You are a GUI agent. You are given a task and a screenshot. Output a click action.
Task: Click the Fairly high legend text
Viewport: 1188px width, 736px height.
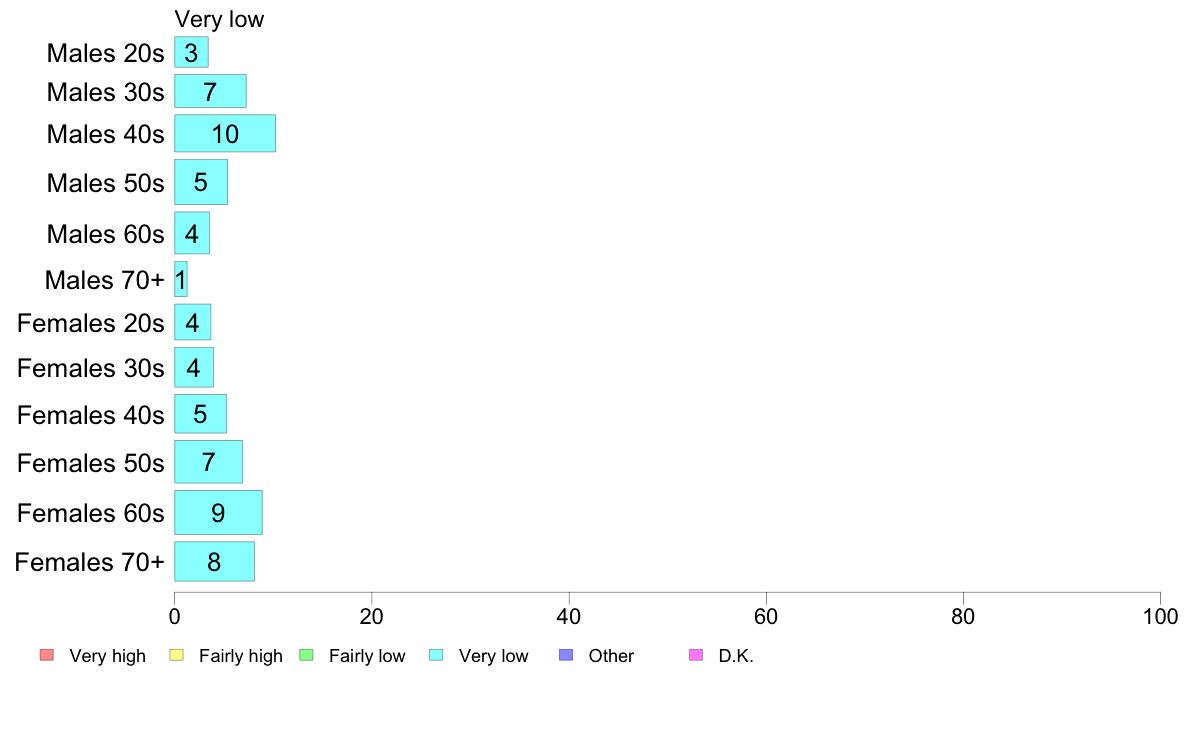coord(240,656)
